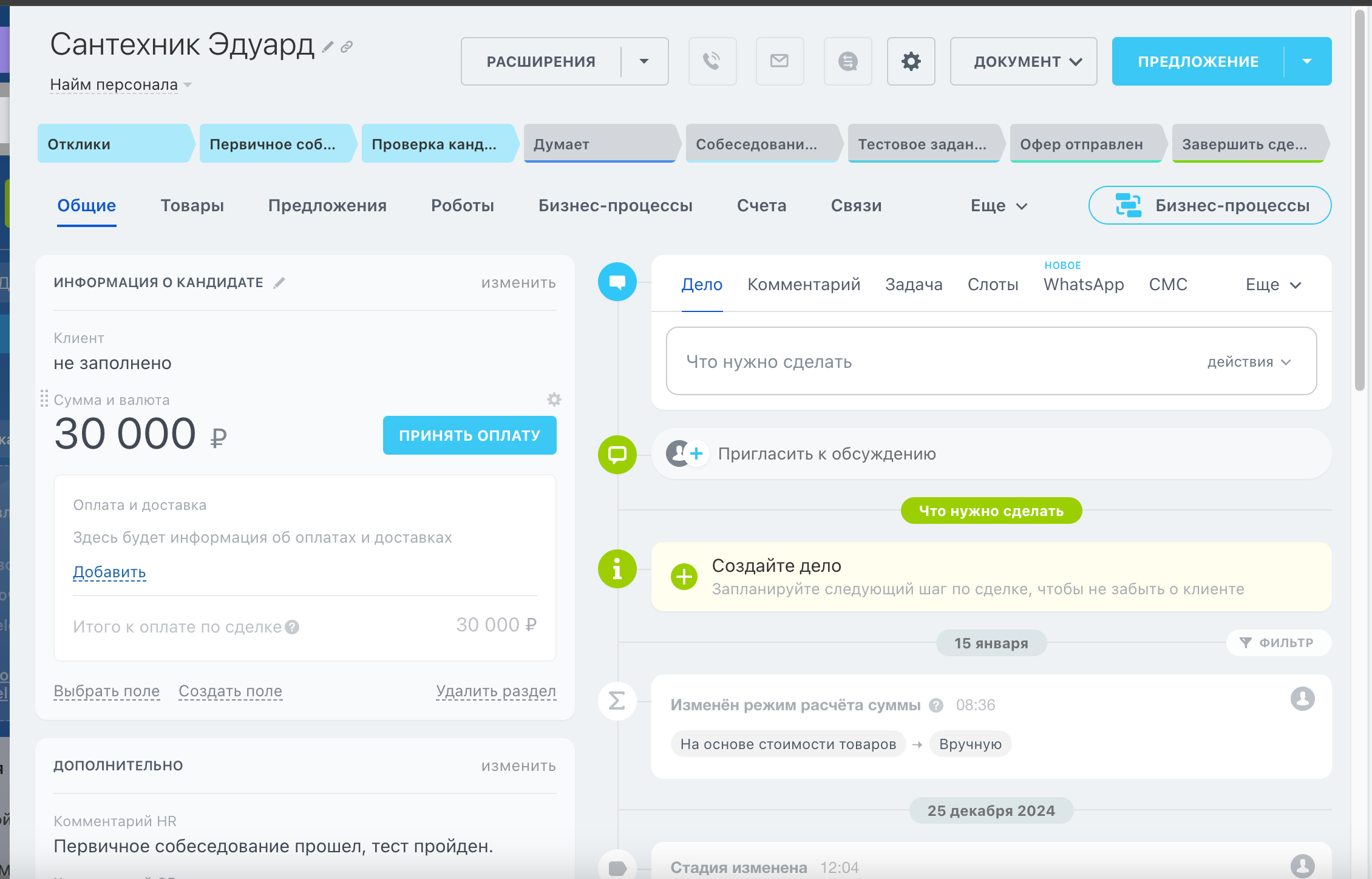Click the Что нужно сделать input field
The height and width of the screenshot is (879, 1372).
(911, 362)
